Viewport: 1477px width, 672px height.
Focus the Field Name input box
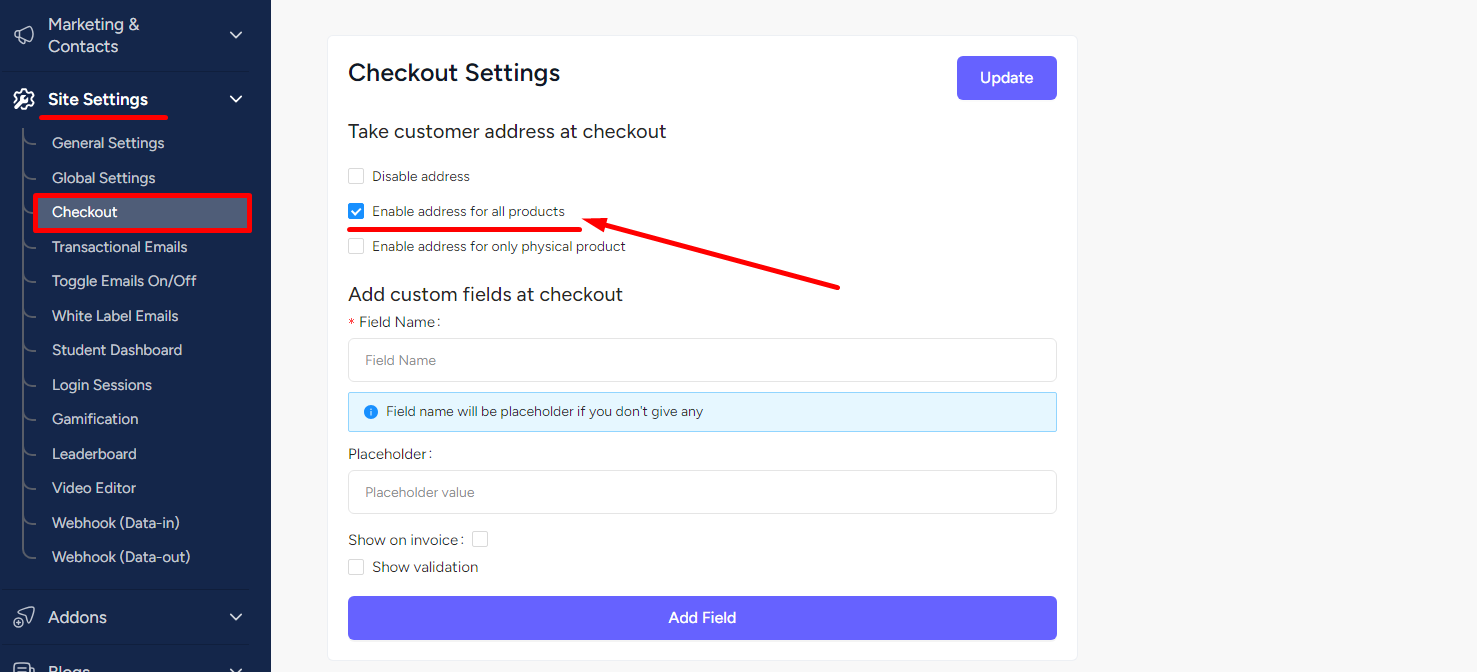pos(702,360)
